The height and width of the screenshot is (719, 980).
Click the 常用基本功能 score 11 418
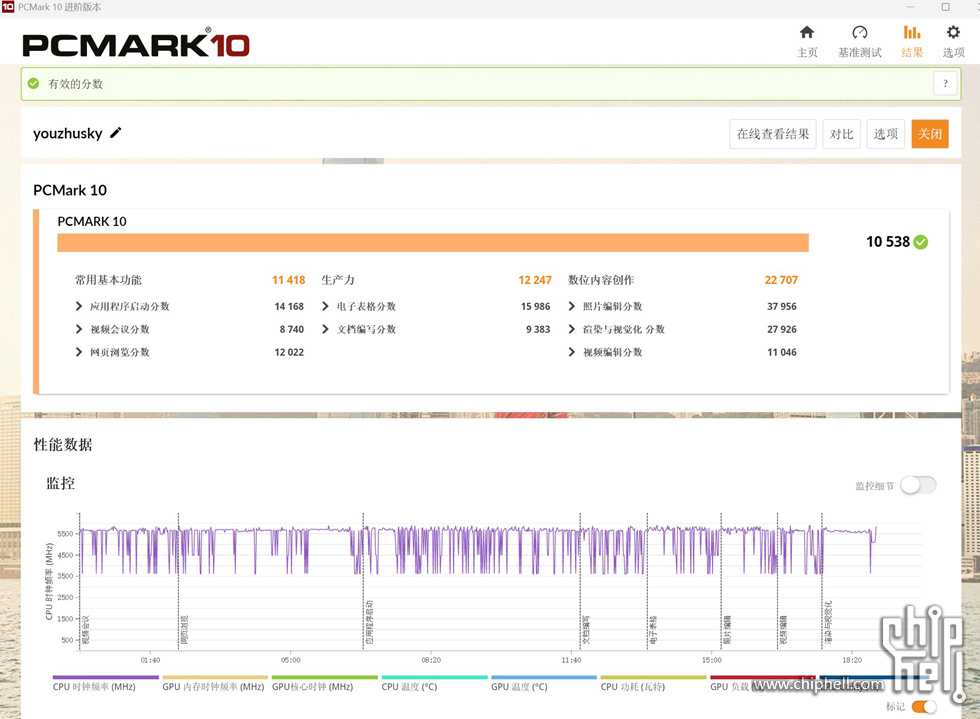pyautogui.click(x=289, y=280)
